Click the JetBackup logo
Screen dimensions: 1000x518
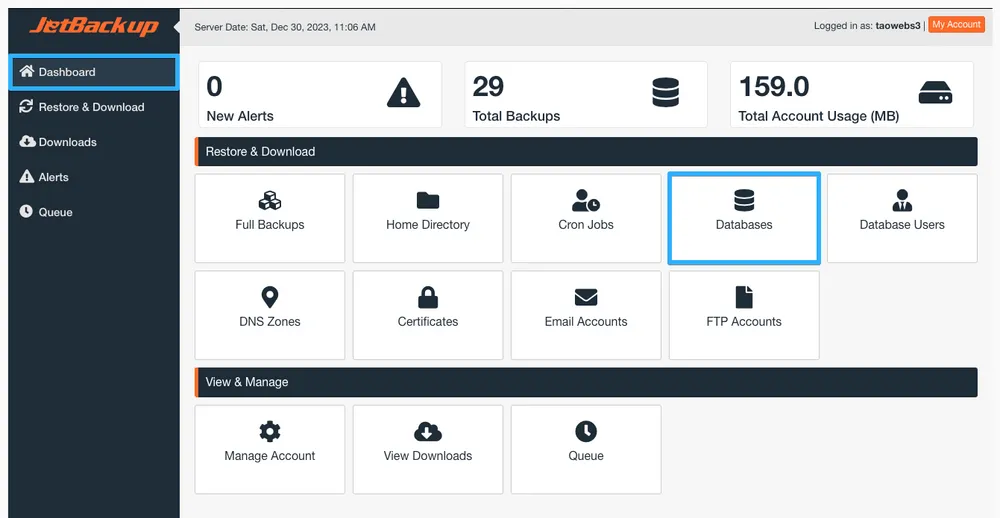[x=94, y=26]
